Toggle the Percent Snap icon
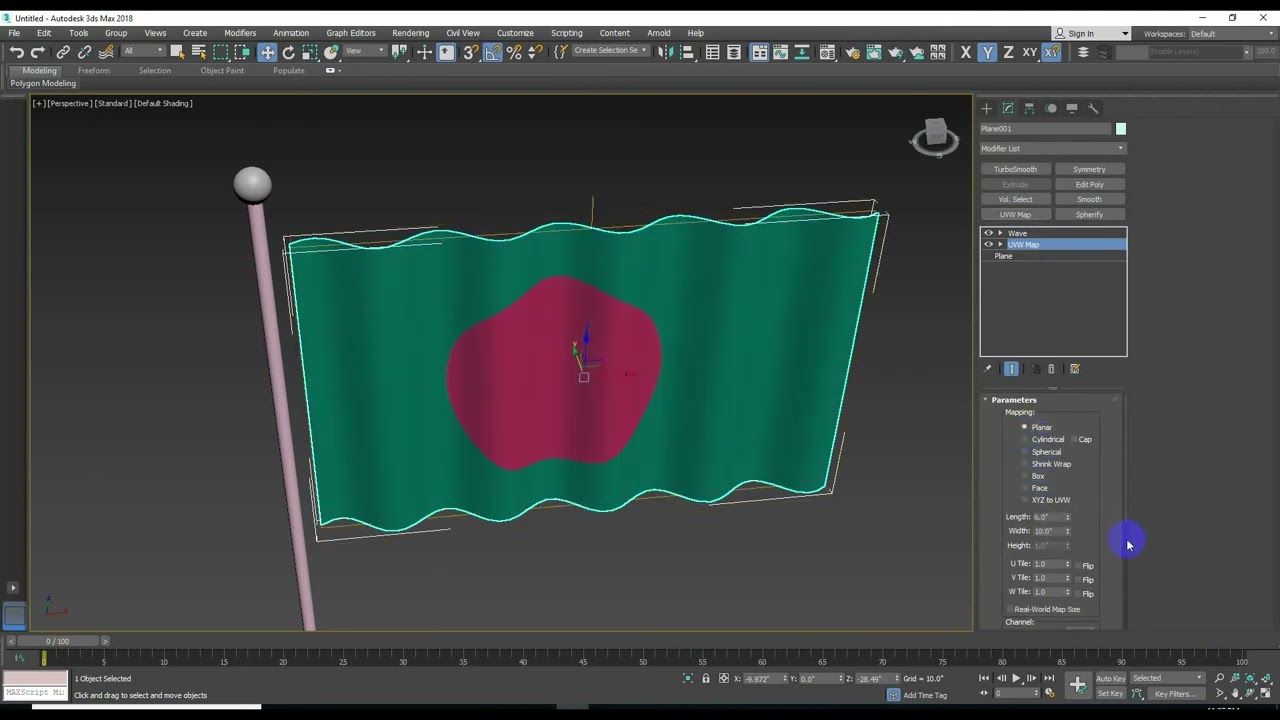 (514, 52)
